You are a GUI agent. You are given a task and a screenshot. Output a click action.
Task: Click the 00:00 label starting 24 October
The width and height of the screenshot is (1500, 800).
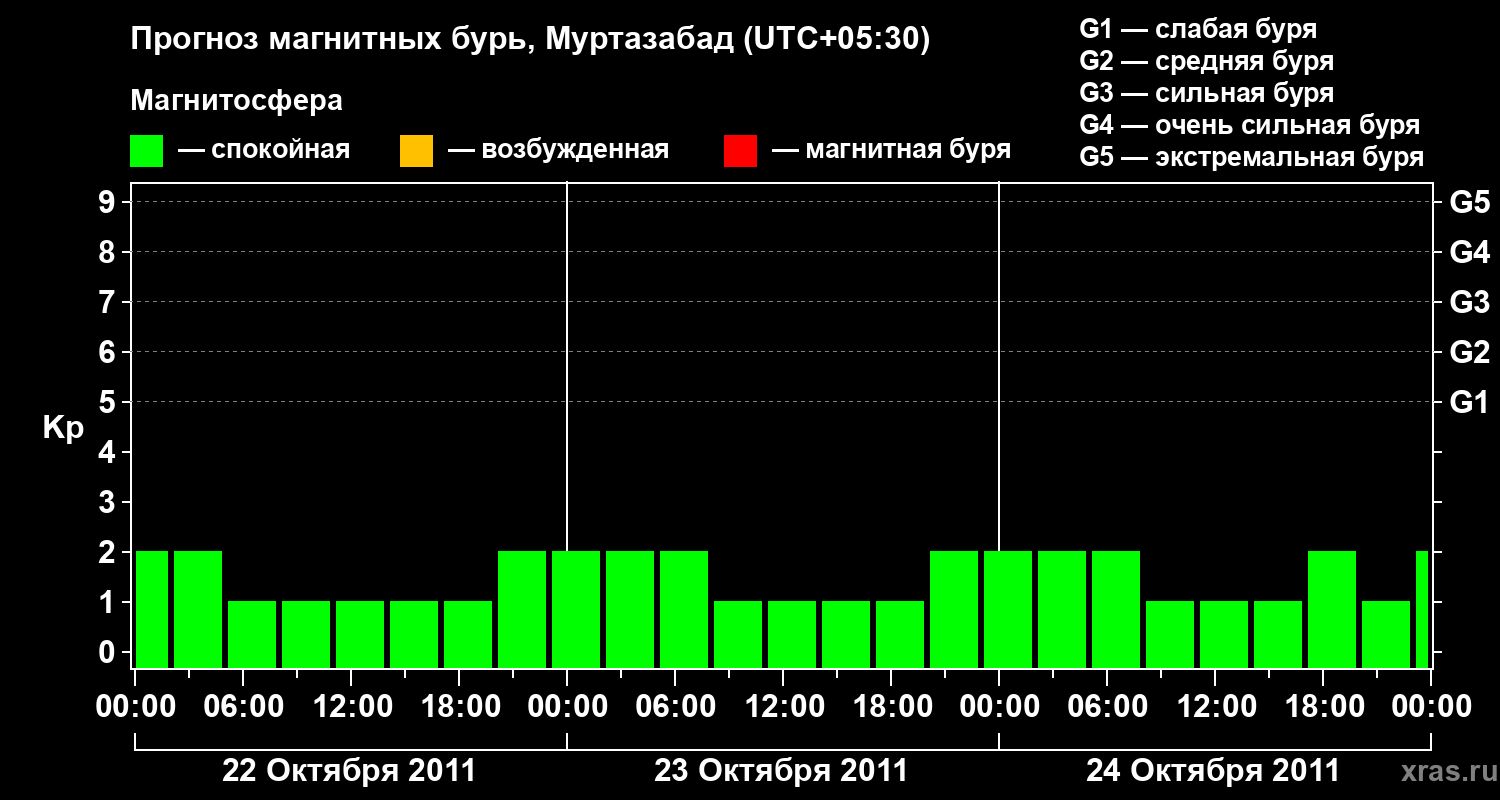click(x=999, y=707)
